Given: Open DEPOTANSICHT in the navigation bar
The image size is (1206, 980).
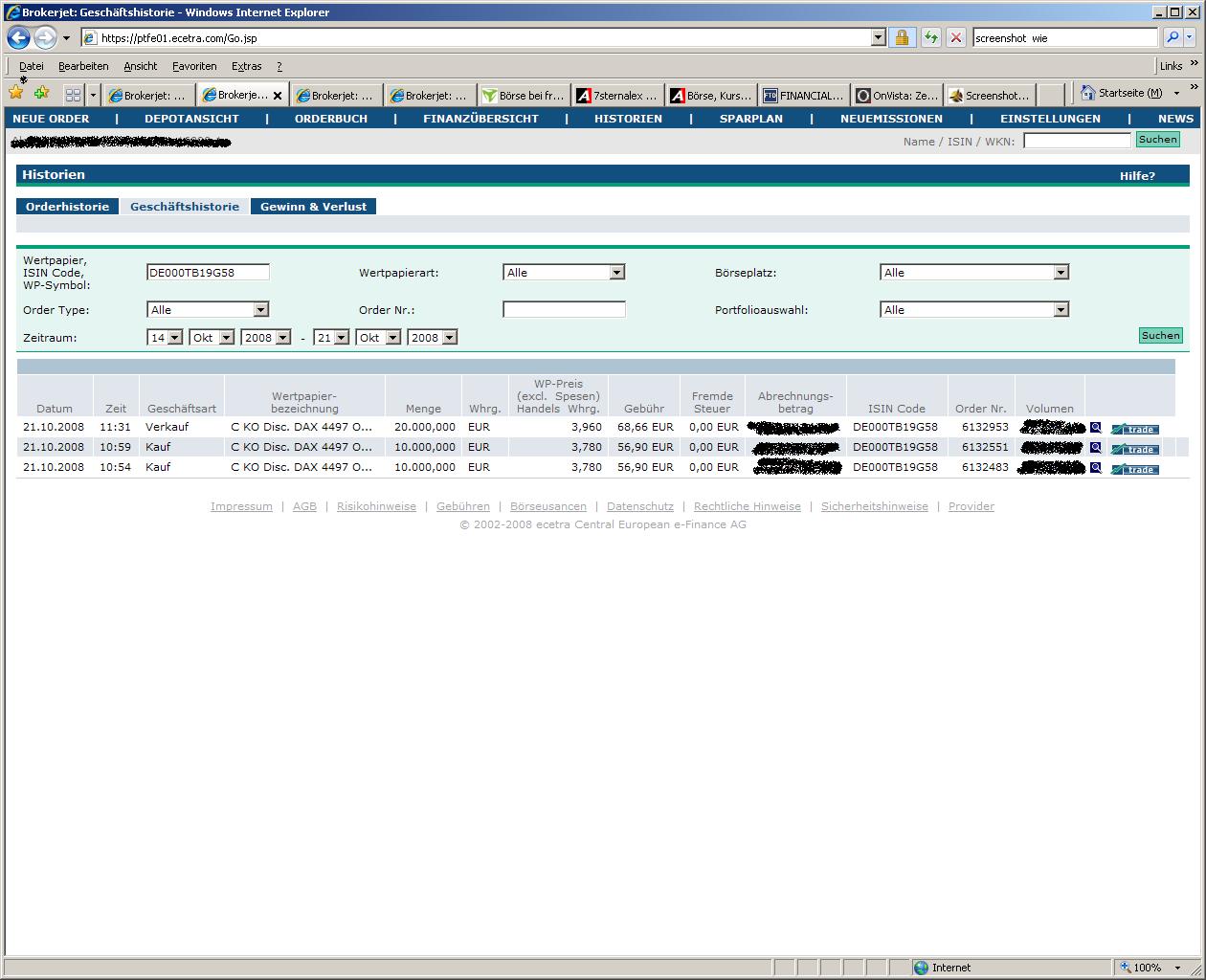Looking at the screenshot, I should pos(191,119).
